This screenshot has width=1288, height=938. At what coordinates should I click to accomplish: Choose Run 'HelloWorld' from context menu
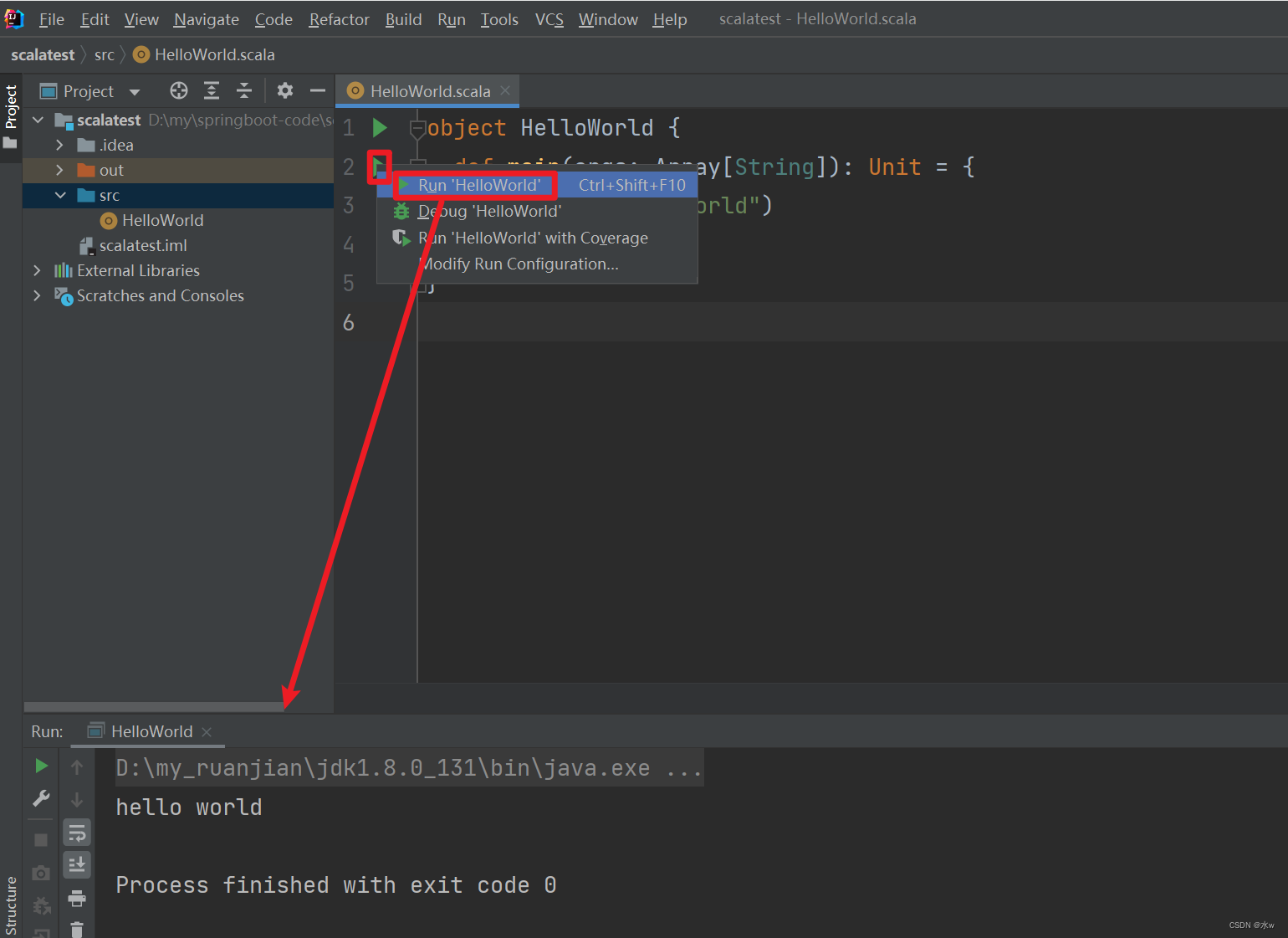[x=537, y=185]
